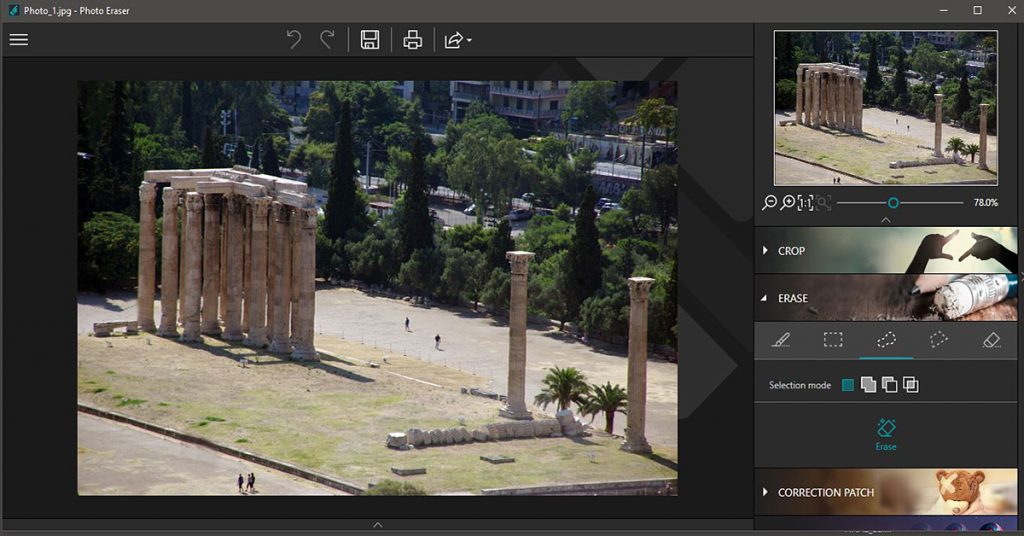This screenshot has width=1024, height=536.
Task: Select the marker brush selection tool
Action: click(781, 340)
